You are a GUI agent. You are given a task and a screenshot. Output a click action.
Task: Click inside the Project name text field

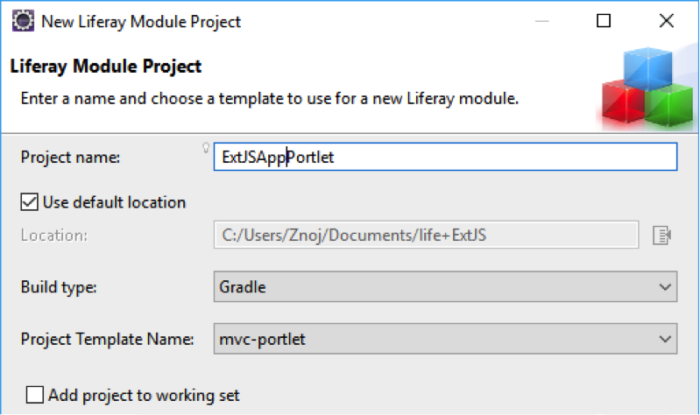pos(446,157)
